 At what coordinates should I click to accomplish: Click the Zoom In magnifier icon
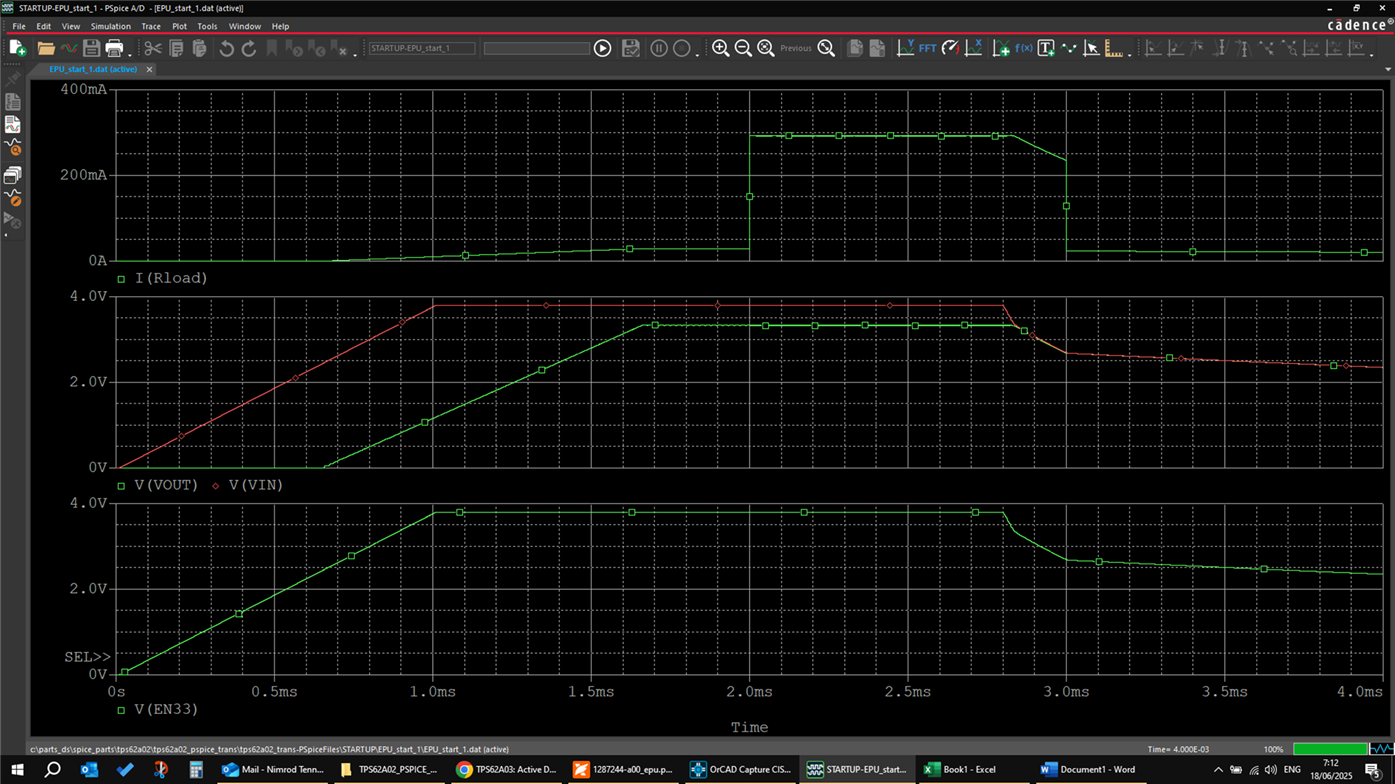[720, 48]
